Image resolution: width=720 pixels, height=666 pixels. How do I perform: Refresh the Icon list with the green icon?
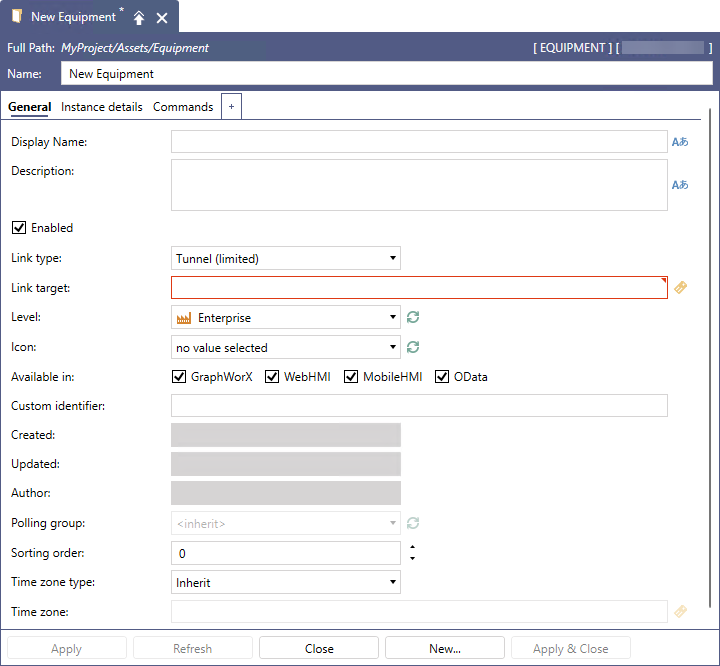[412, 348]
